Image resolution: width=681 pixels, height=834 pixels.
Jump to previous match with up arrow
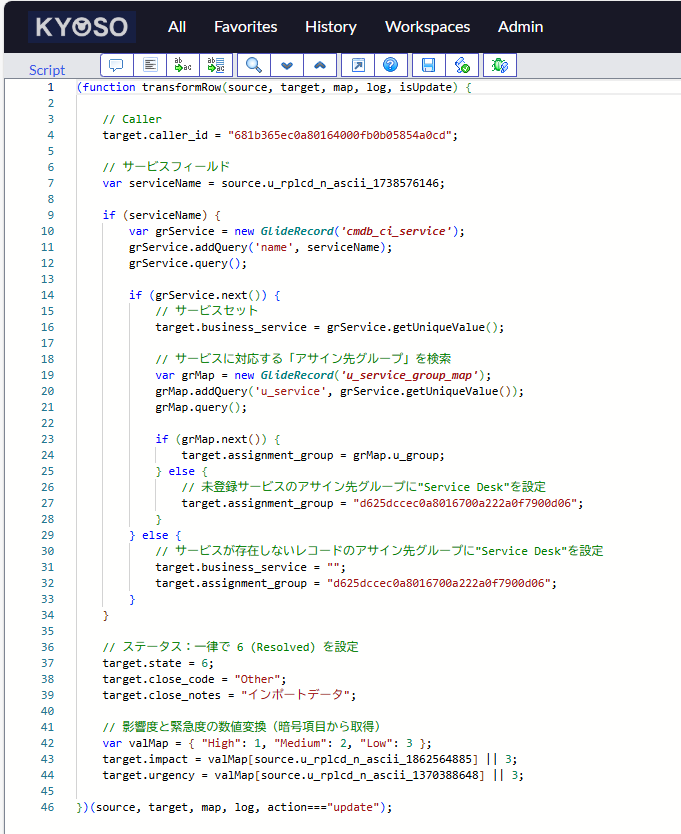[x=319, y=65]
